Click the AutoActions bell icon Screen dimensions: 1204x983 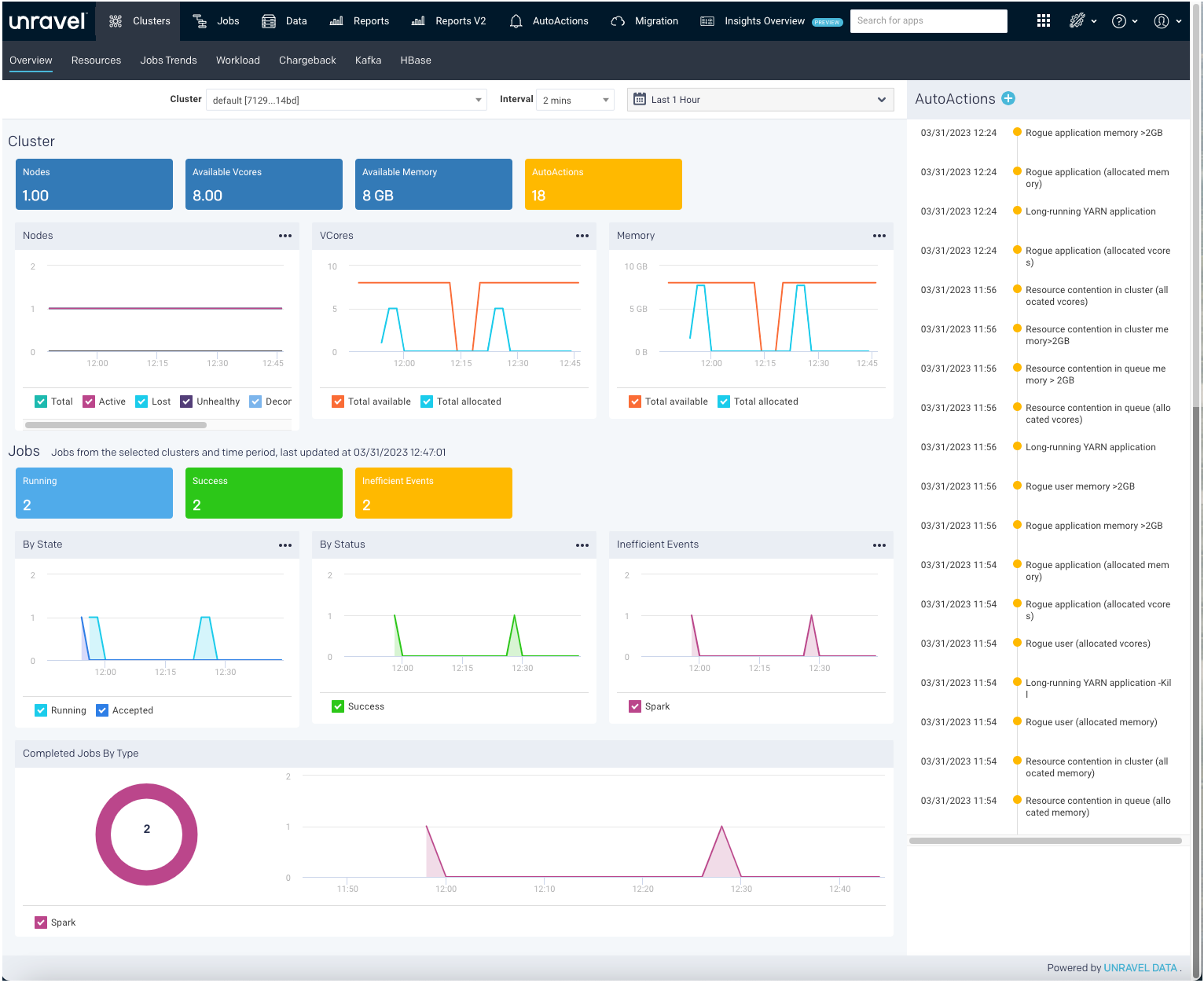click(x=516, y=21)
